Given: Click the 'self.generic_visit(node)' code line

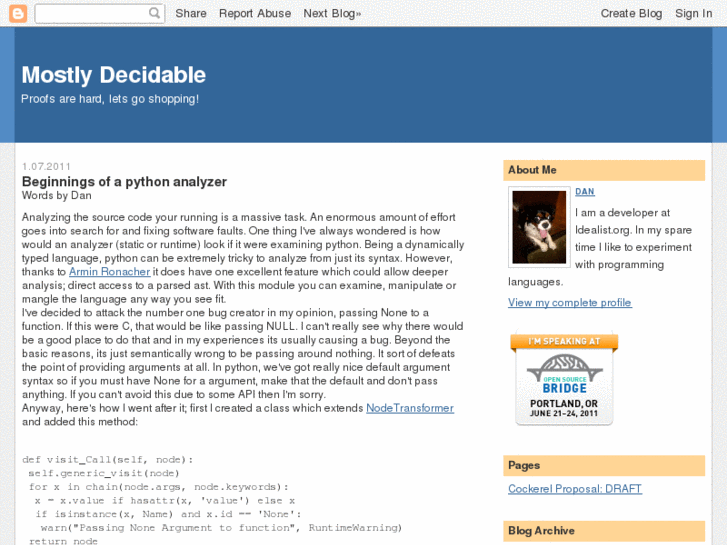Looking at the screenshot, I should 104,473.
